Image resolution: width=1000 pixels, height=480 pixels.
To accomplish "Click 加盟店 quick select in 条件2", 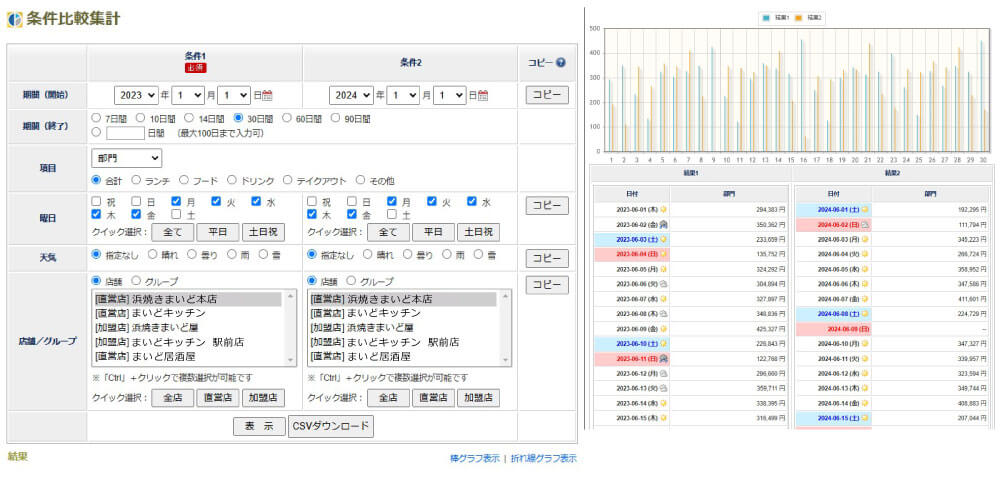I will click(x=478, y=398).
